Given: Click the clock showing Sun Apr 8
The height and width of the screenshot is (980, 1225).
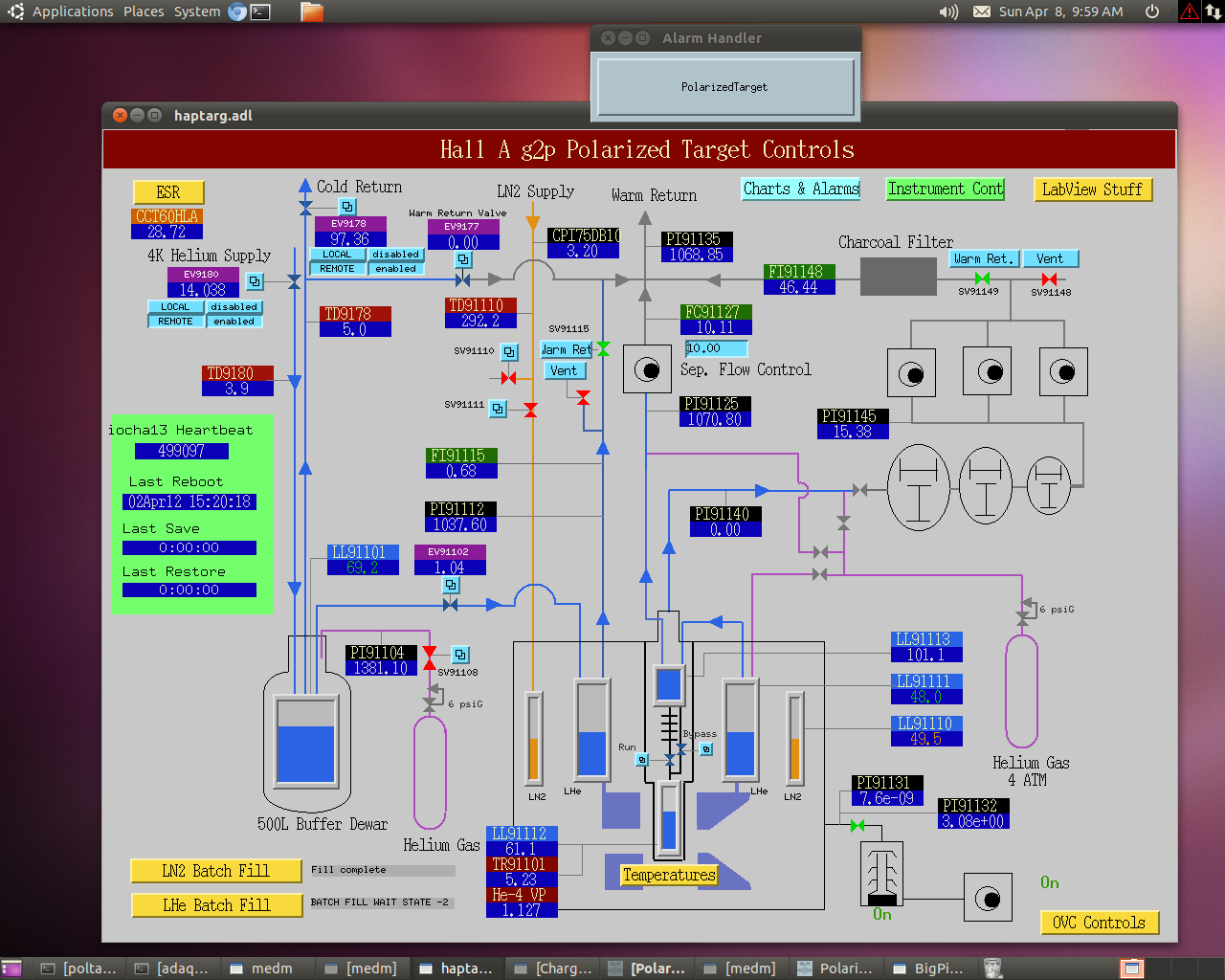Looking at the screenshot, I should (x=1061, y=11).
